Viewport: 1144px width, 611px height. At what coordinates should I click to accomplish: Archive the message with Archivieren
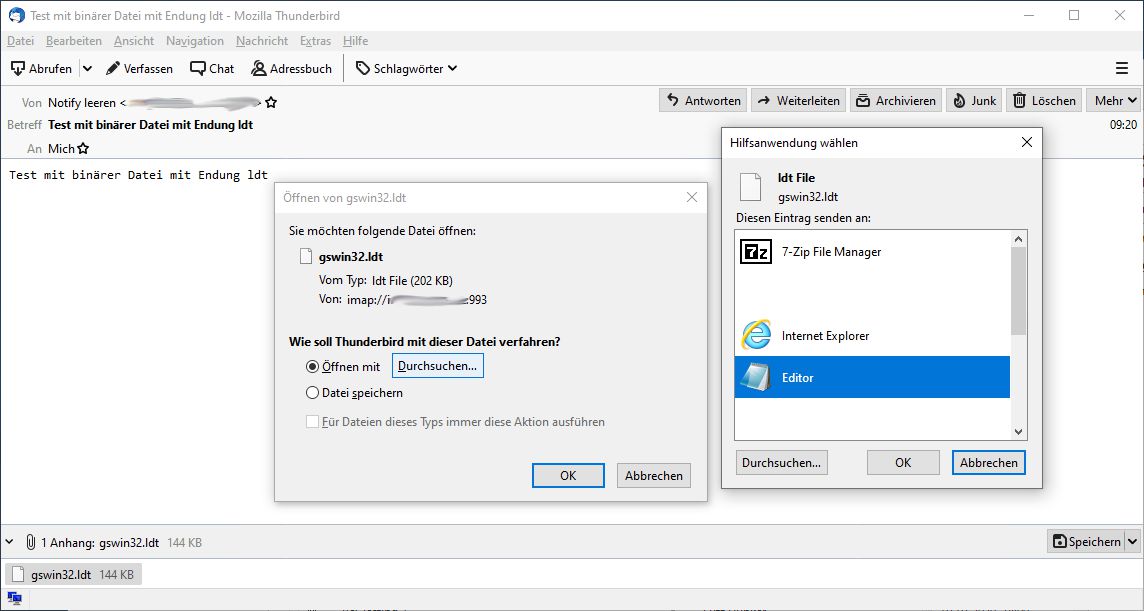(895, 101)
